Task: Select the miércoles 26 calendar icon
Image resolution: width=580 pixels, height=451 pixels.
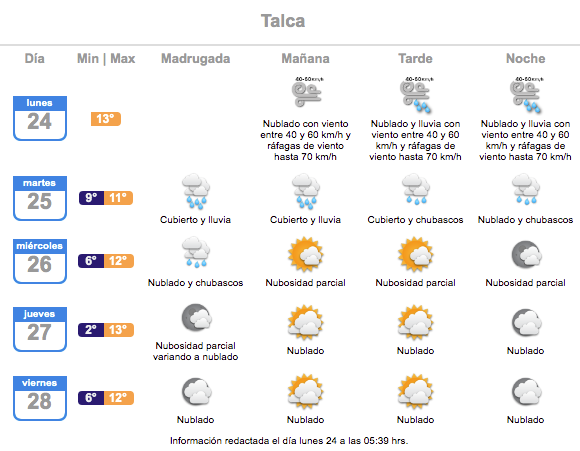Action: (40, 261)
